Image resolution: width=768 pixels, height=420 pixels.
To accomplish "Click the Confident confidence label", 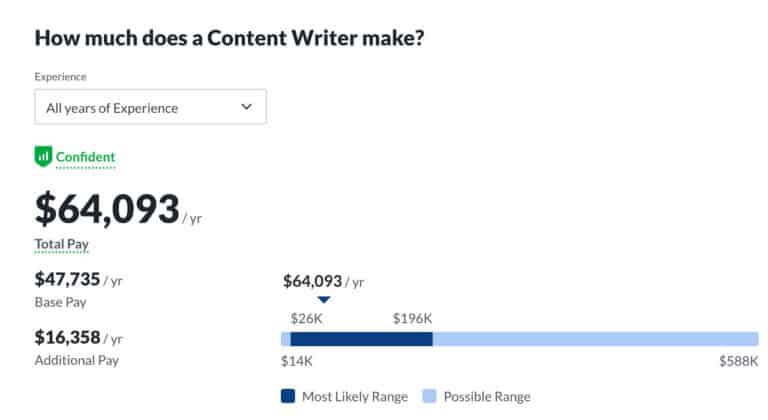I will [85, 157].
